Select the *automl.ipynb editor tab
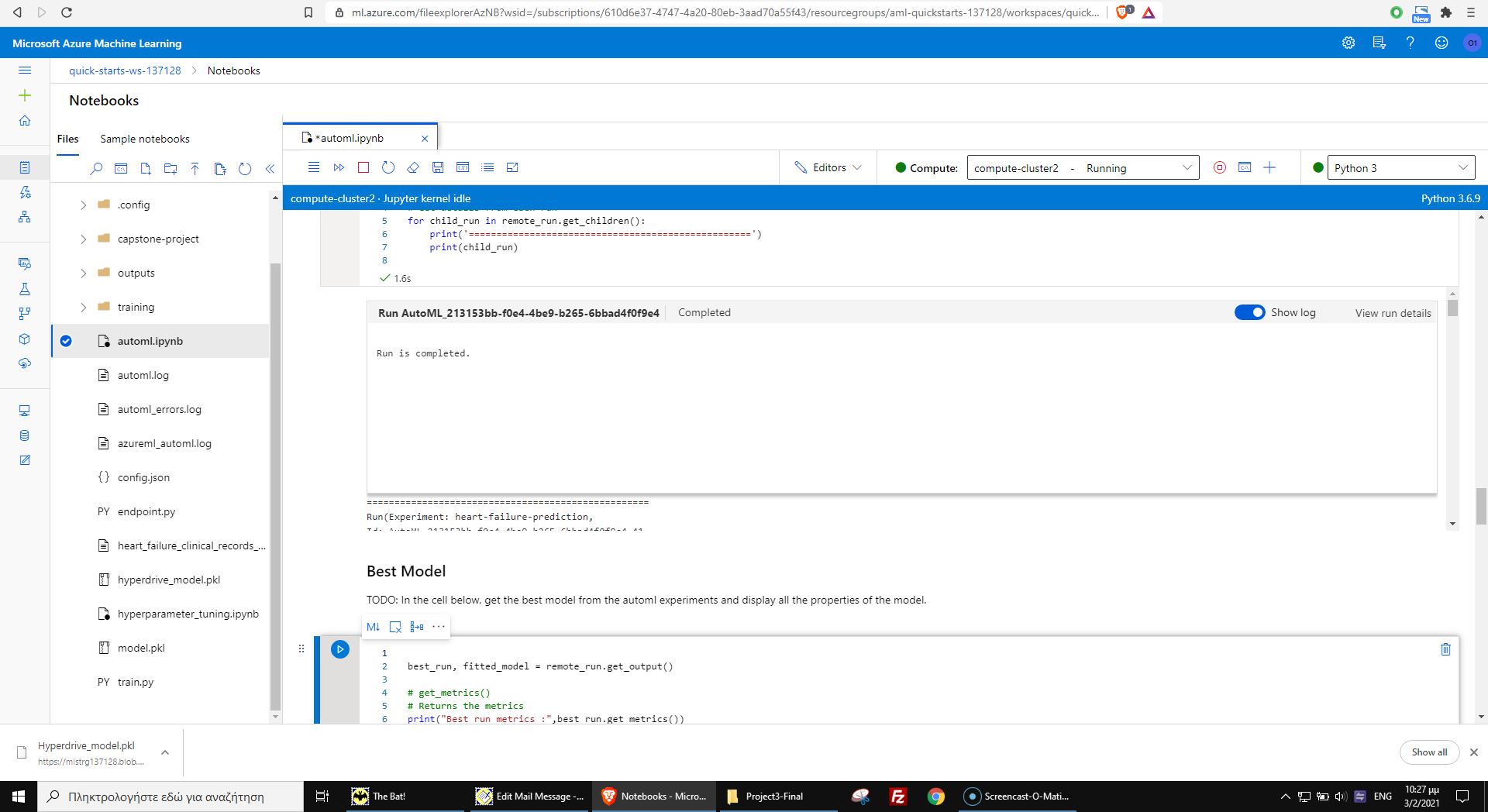The width and height of the screenshot is (1488, 812). coord(350,138)
